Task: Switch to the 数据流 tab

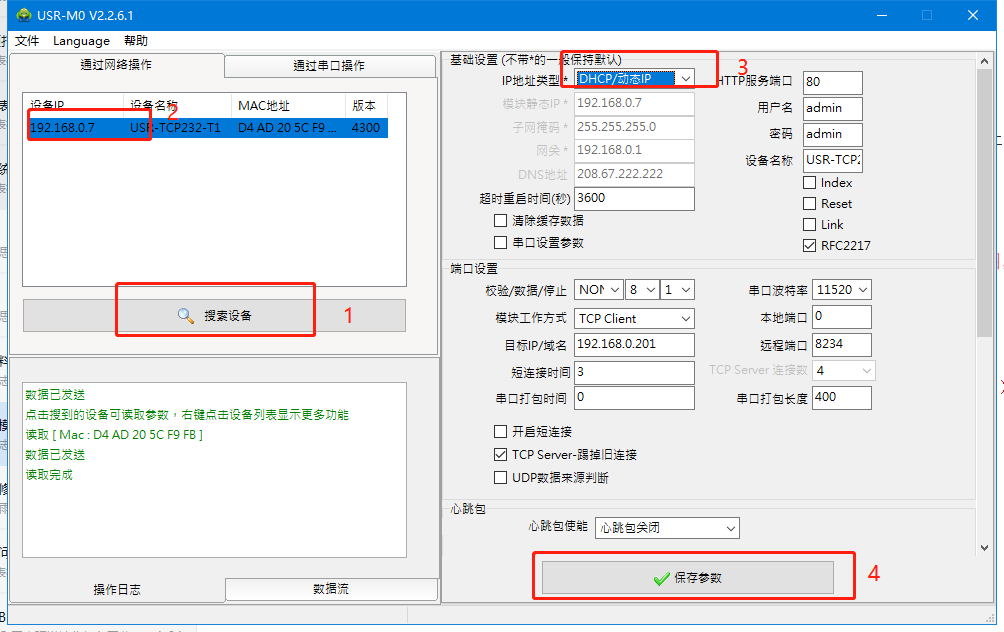Action: pyautogui.click(x=331, y=590)
